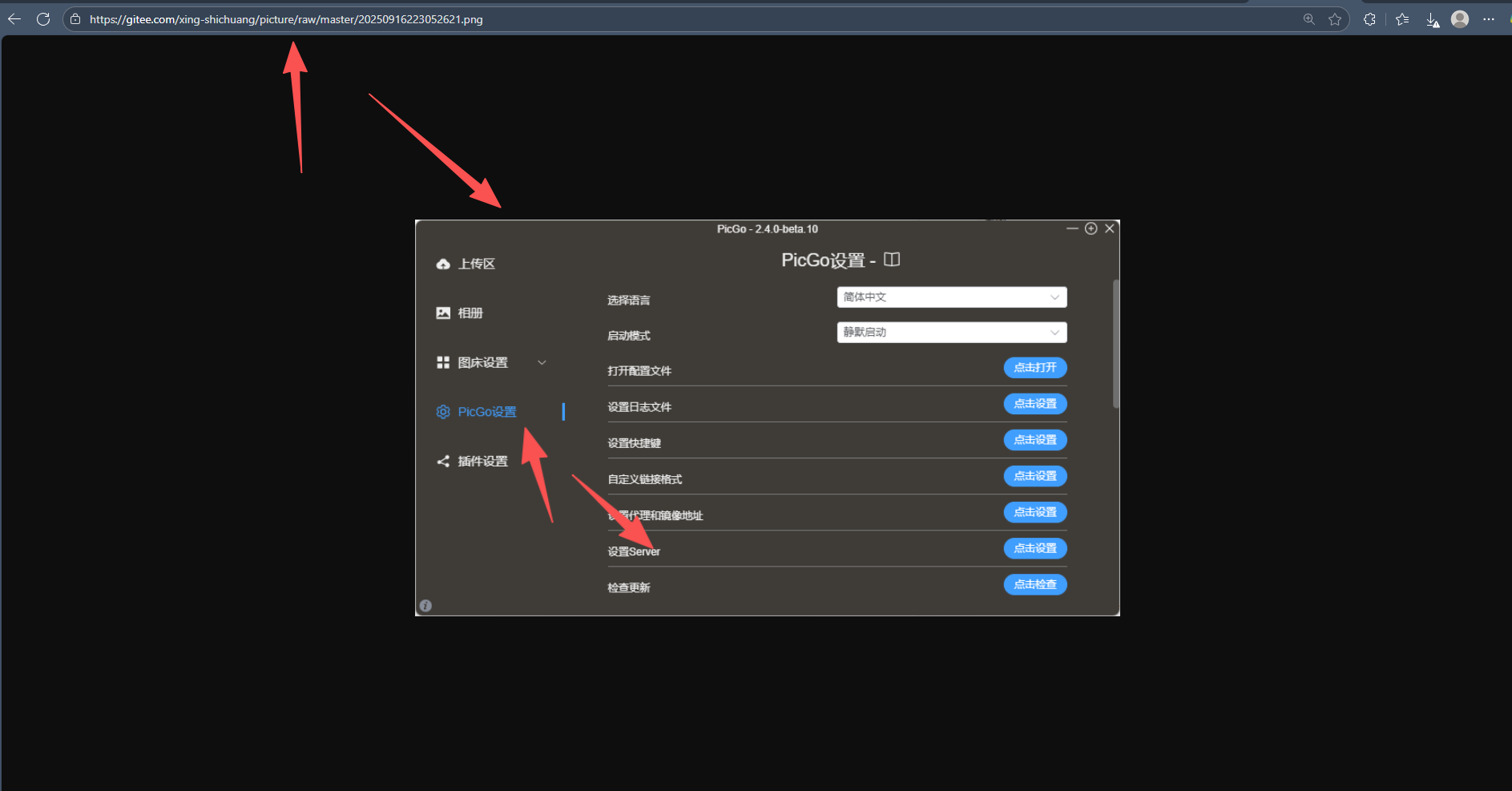Click the 检查更新 label

tap(629, 587)
